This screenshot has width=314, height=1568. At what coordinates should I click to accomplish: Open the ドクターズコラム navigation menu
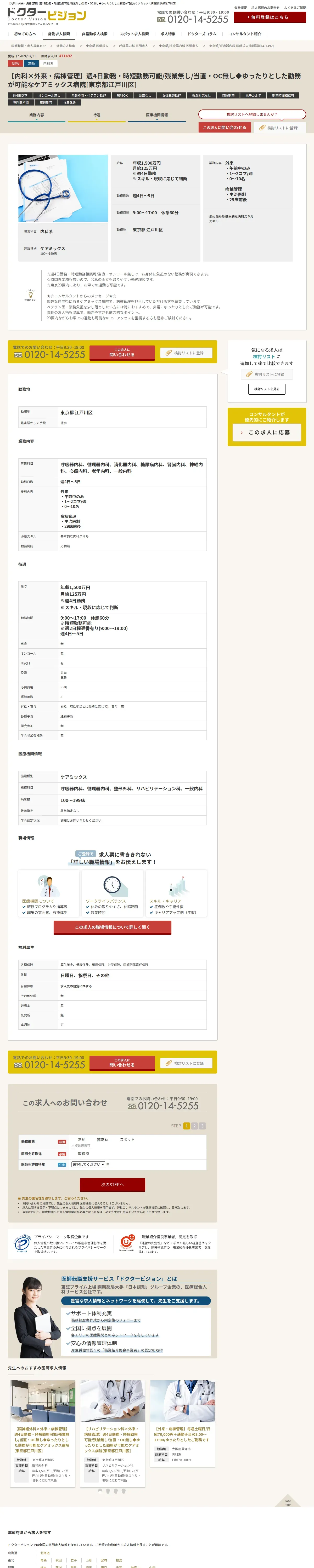pyautogui.click(x=202, y=34)
